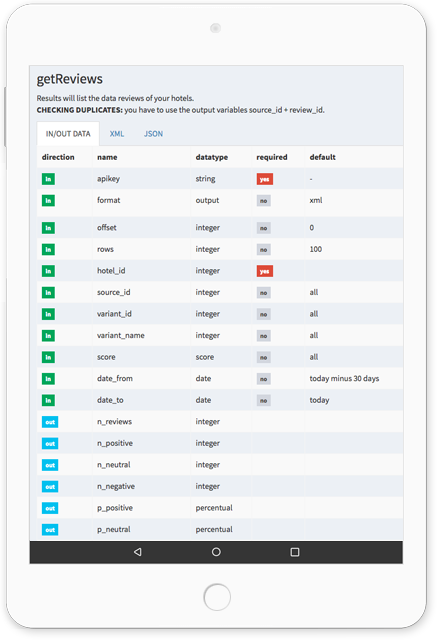Tap the Android home circle icon
This screenshot has width=437, height=640.
coord(216,552)
